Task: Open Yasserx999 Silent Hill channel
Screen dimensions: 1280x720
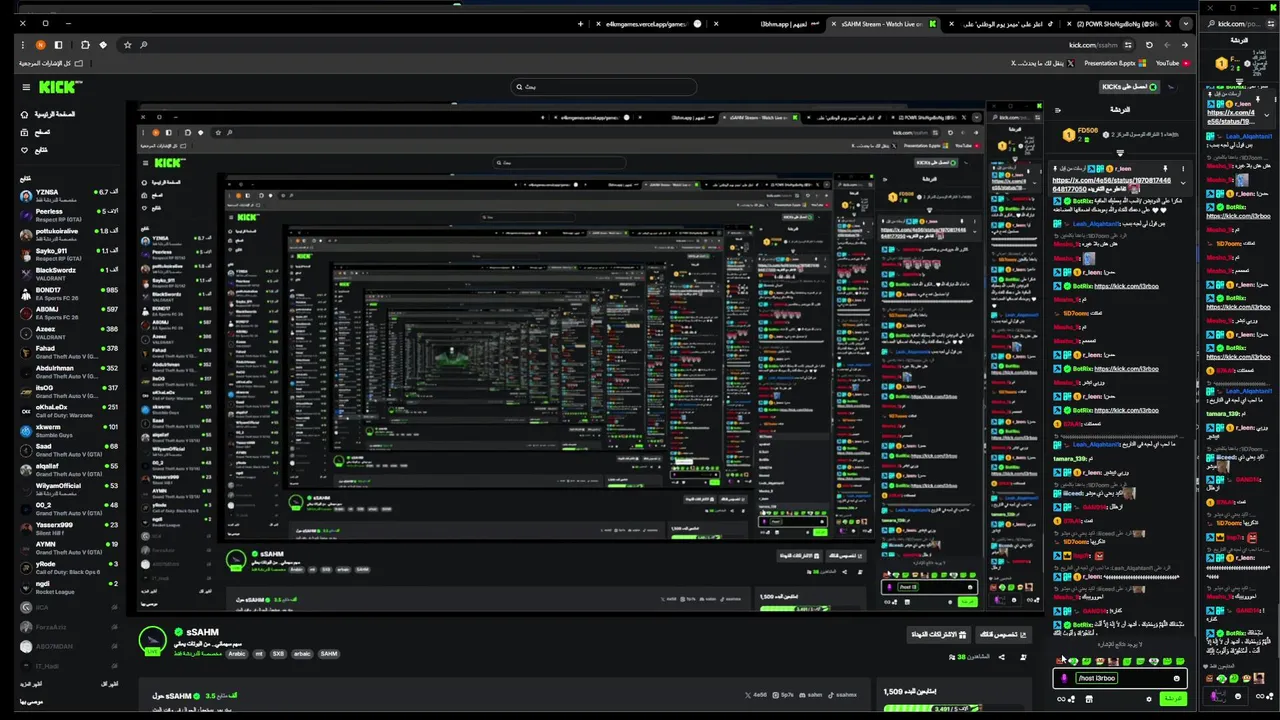Action: (x=68, y=528)
